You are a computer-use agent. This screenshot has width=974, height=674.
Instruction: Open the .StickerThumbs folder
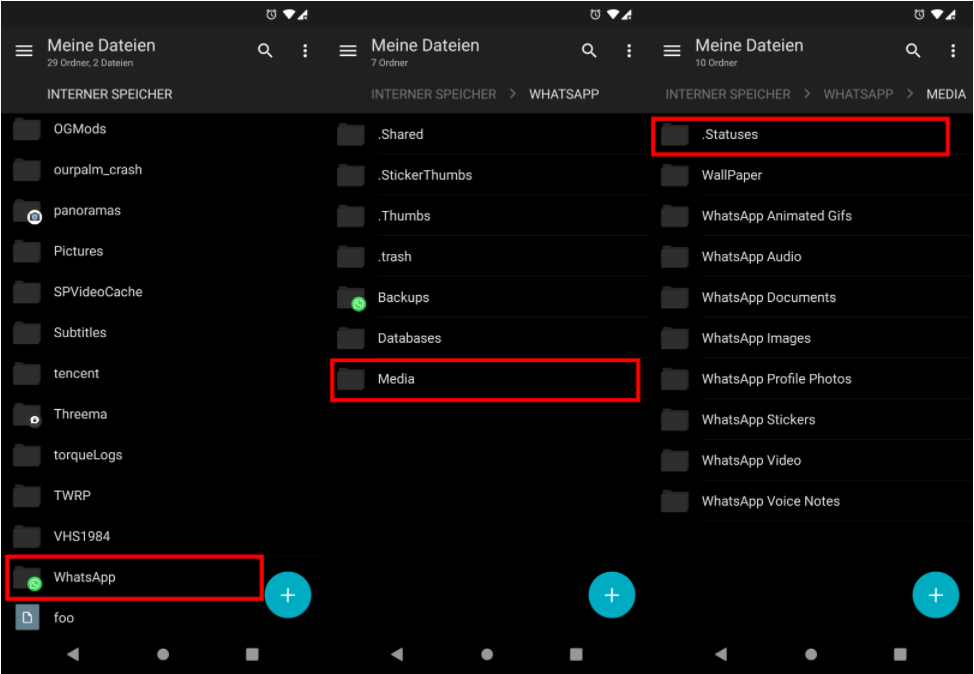424,175
